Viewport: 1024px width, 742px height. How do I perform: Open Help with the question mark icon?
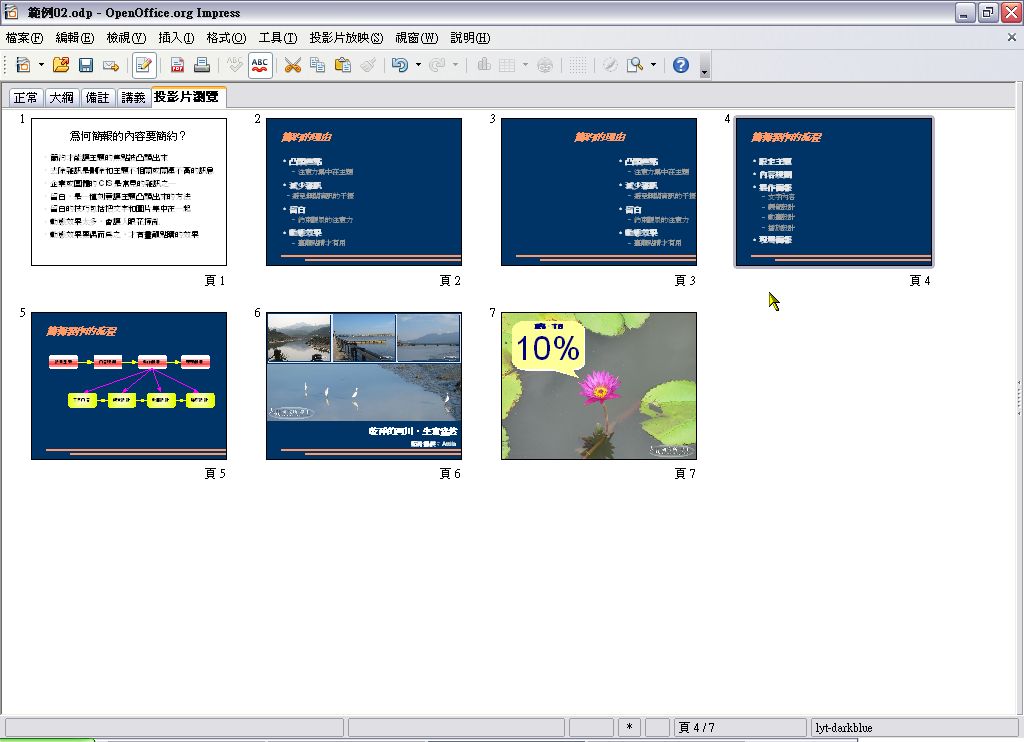point(681,65)
